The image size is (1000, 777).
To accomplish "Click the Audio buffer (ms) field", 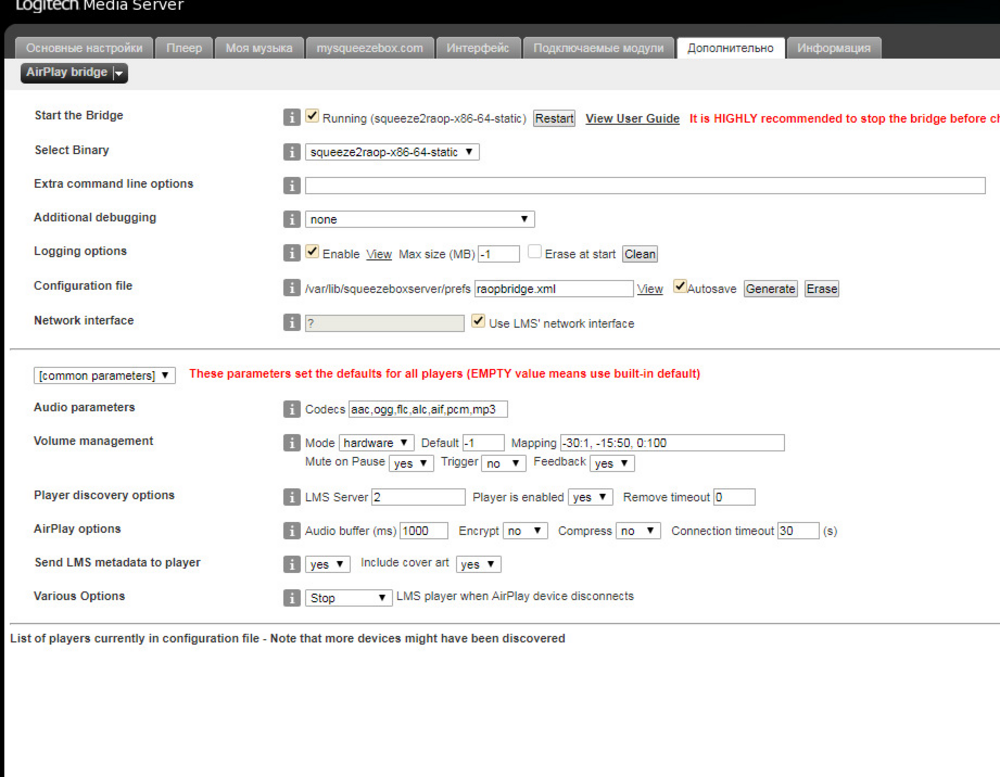I will [423, 531].
